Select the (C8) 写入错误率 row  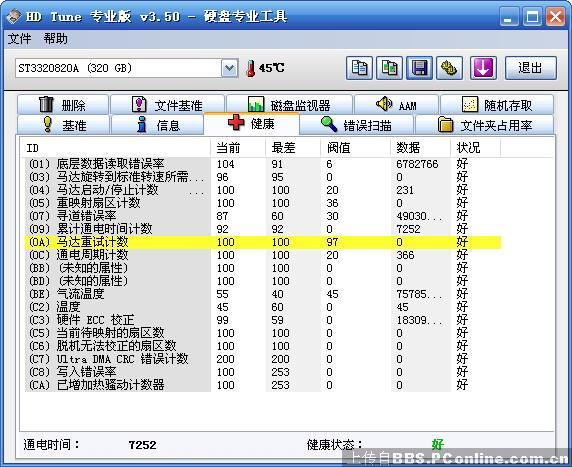263,372
